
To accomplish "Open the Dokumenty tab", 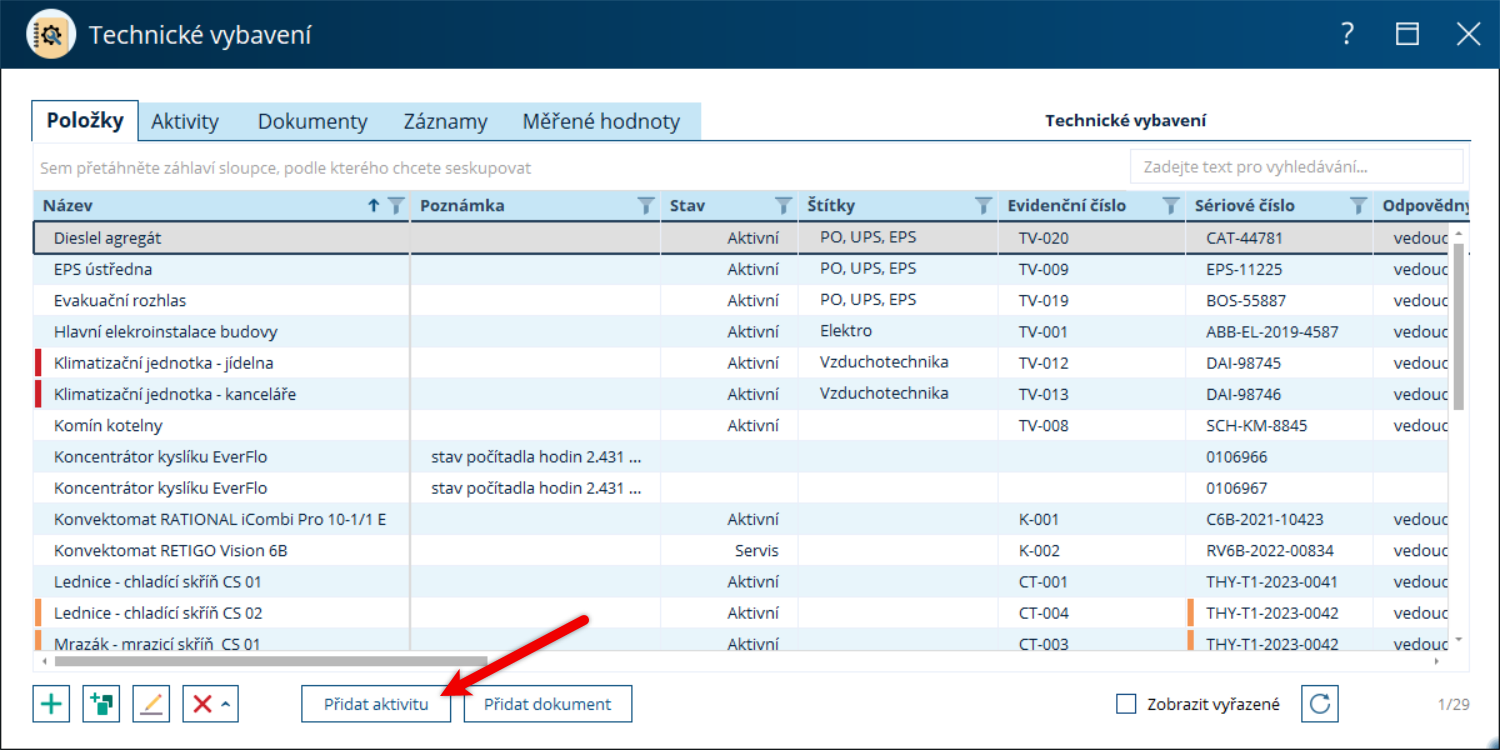I will (x=313, y=122).
